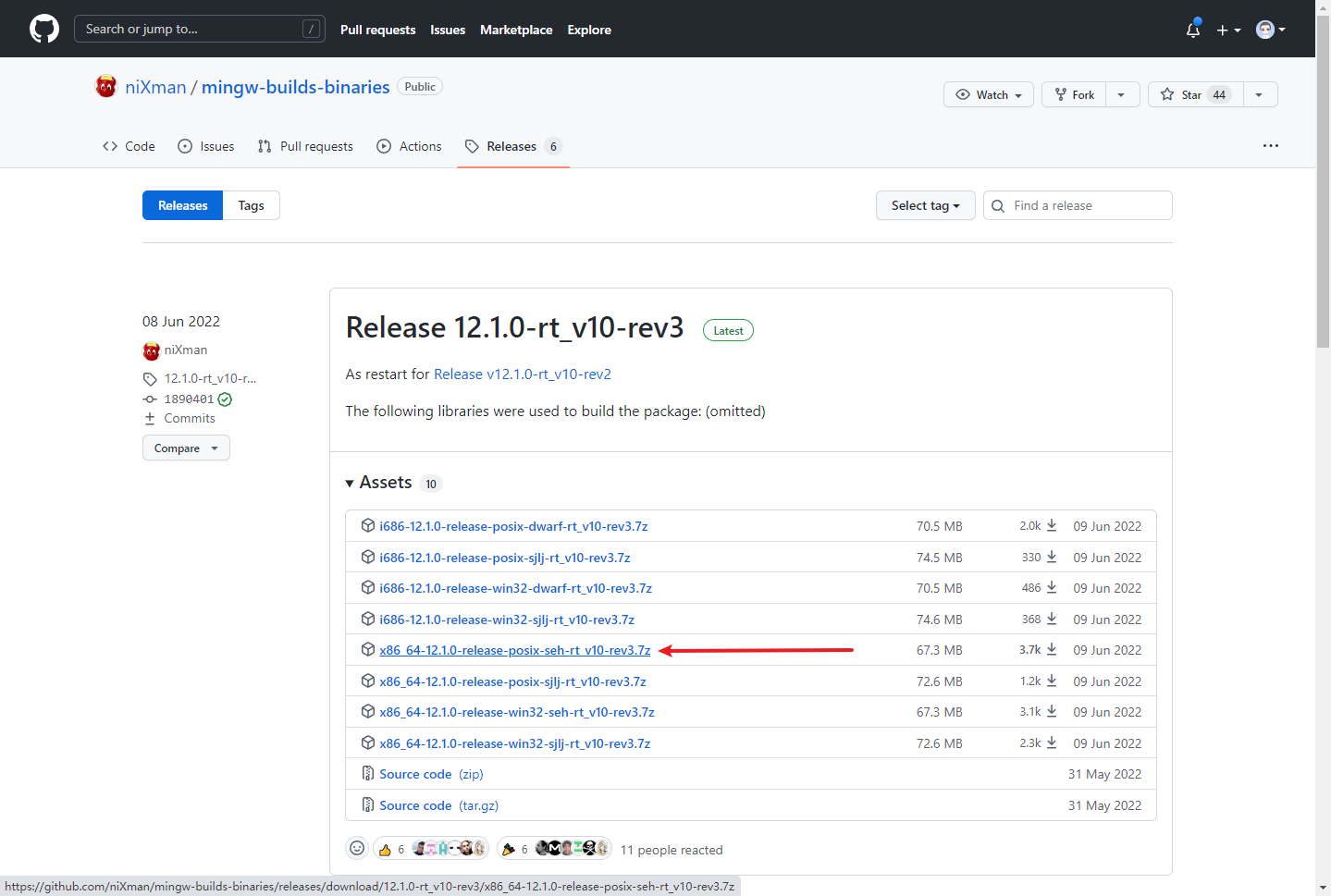1331x896 pixels.
Task: Click the Star button
Action: [1195, 94]
